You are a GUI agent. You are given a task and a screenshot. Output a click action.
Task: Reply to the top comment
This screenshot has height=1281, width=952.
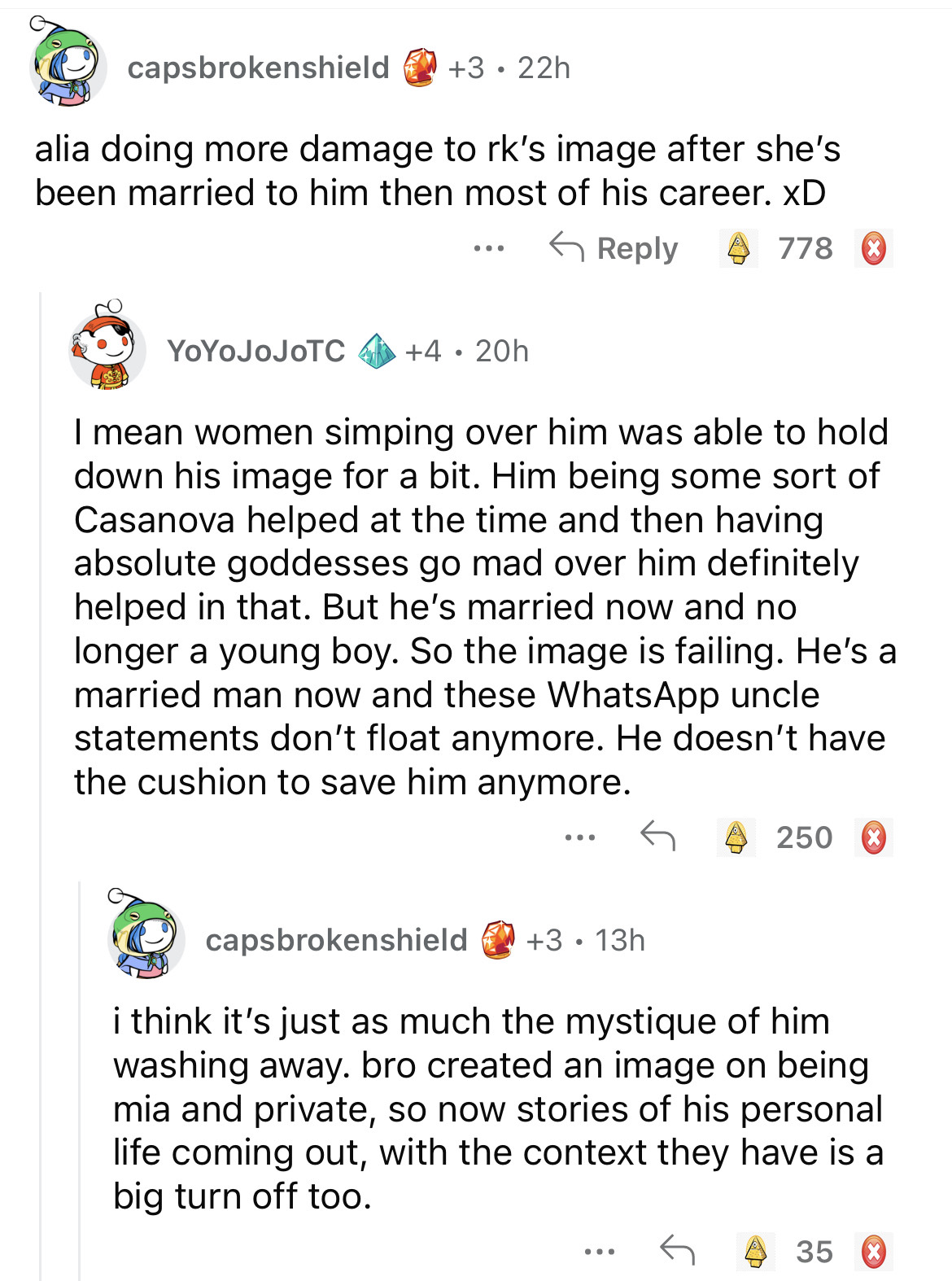[x=614, y=247]
